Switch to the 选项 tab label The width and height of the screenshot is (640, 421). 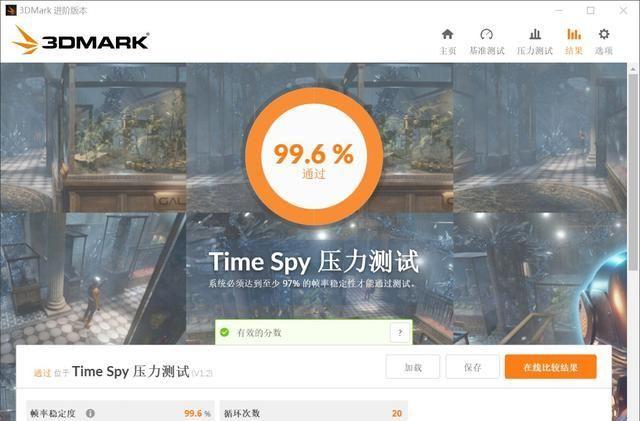[604, 51]
